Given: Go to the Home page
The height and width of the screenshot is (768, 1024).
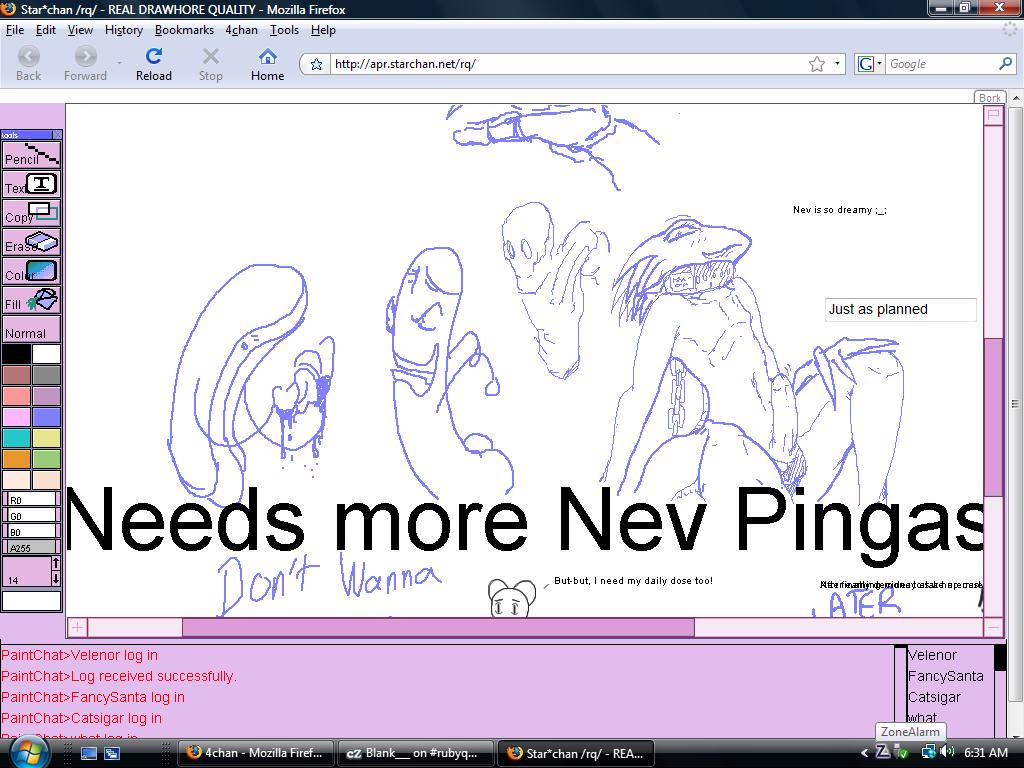Looking at the screenshot, I should click(267, 64).
